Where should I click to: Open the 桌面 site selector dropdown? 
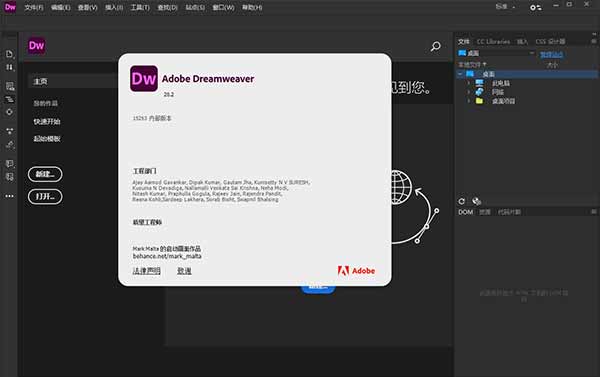[496, 53]
